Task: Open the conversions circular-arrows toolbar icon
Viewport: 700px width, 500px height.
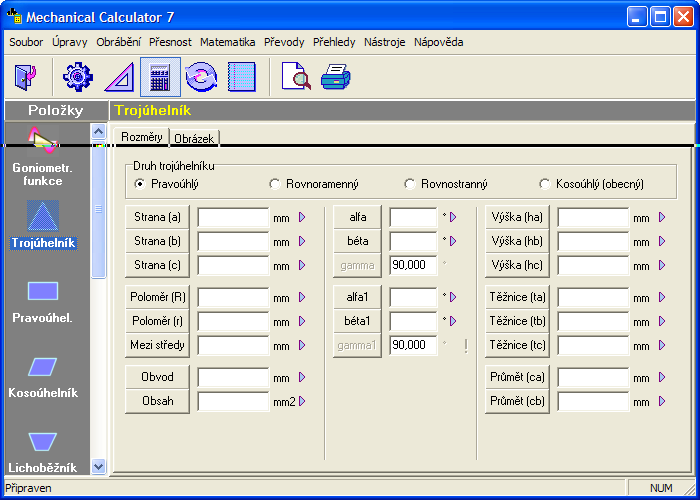Action: [x=201, y=77]
